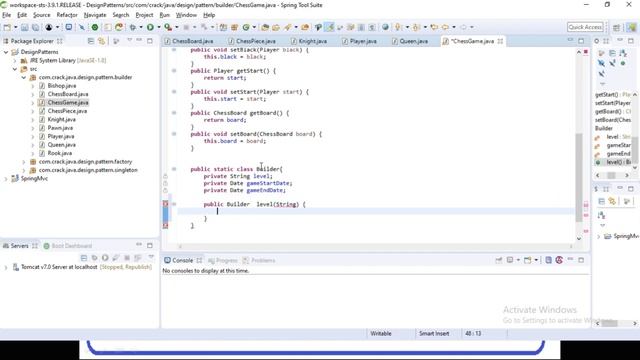
Task: Open the Refactor menu
Action: coord(67,15)
